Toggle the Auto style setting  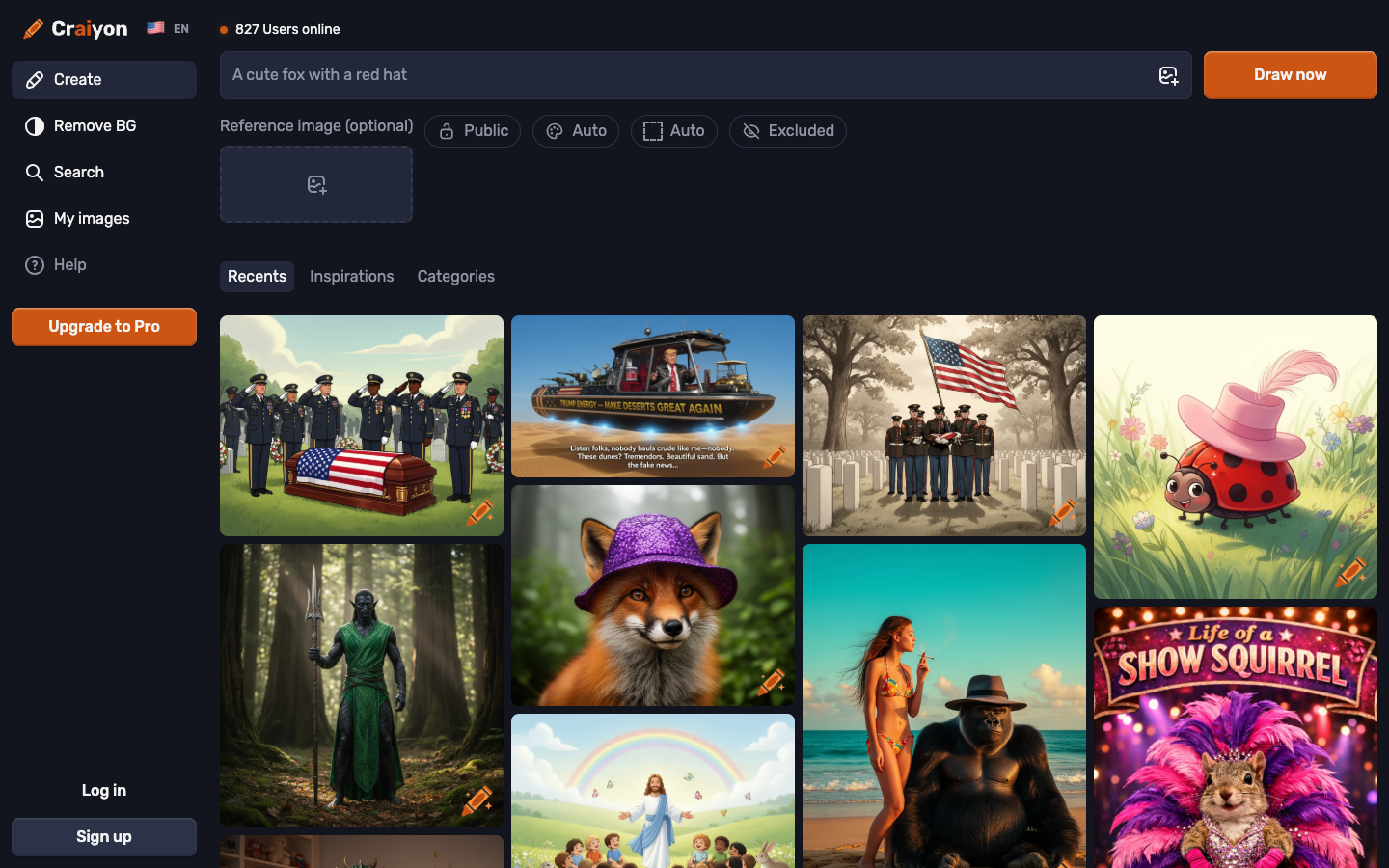pyautogui.click(x=575, y=130)
